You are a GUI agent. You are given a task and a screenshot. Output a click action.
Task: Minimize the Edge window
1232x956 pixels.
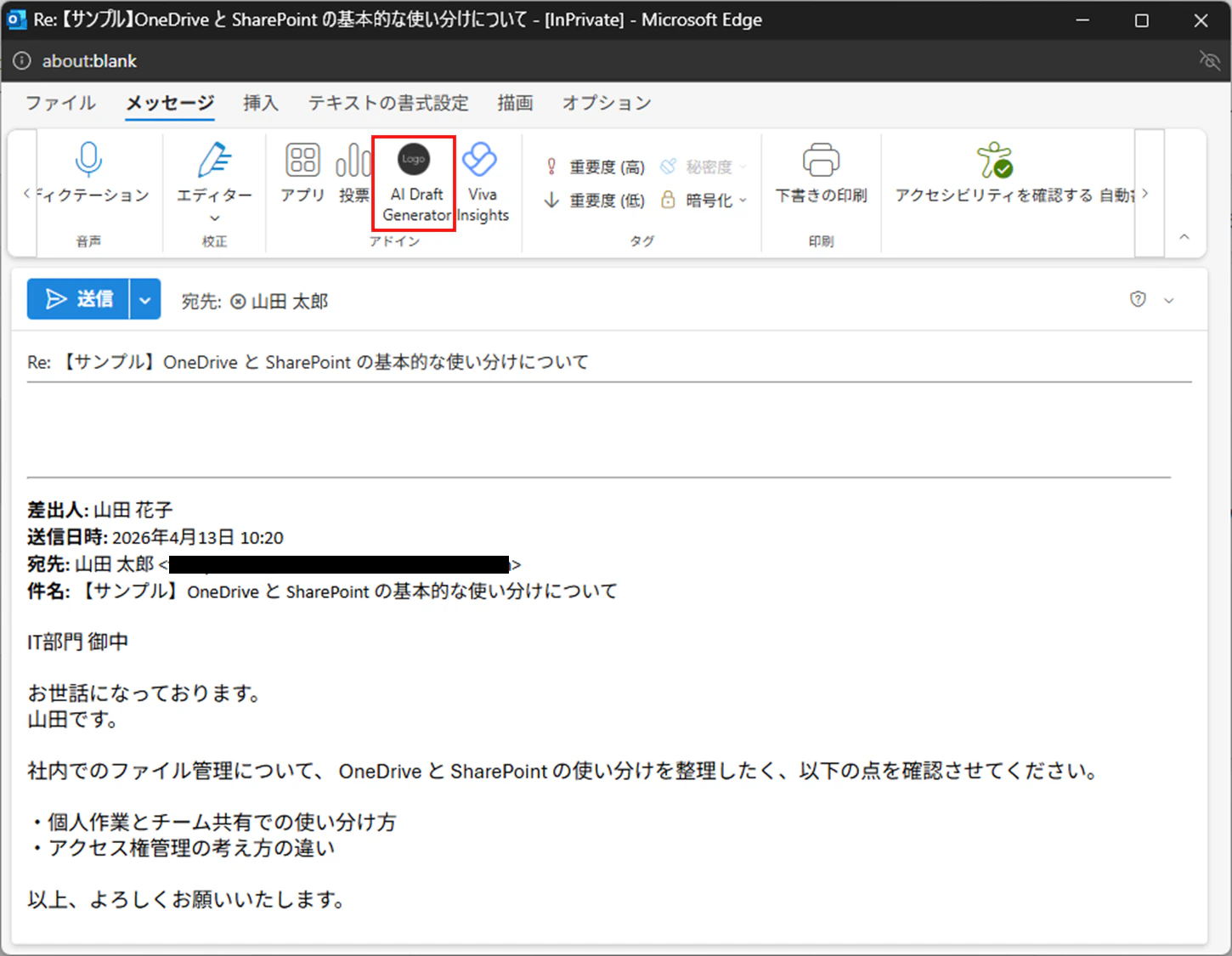(x=1082, y=20)
